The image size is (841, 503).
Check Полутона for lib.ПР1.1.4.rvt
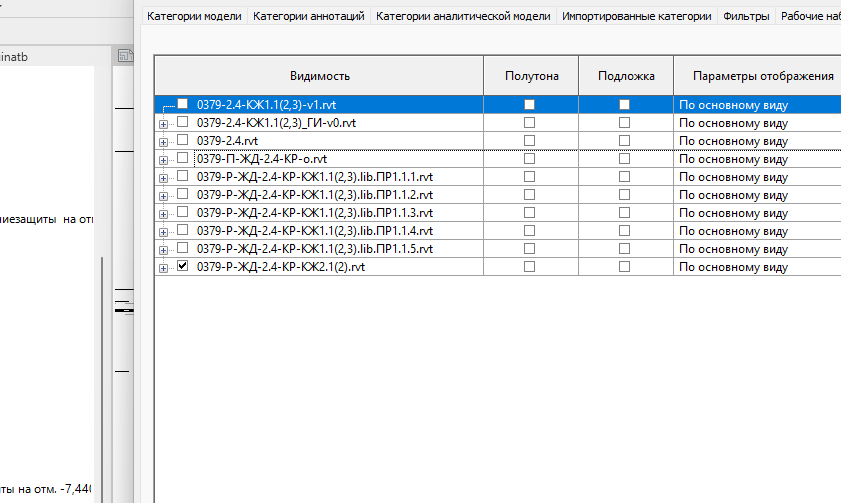(529, 231)
